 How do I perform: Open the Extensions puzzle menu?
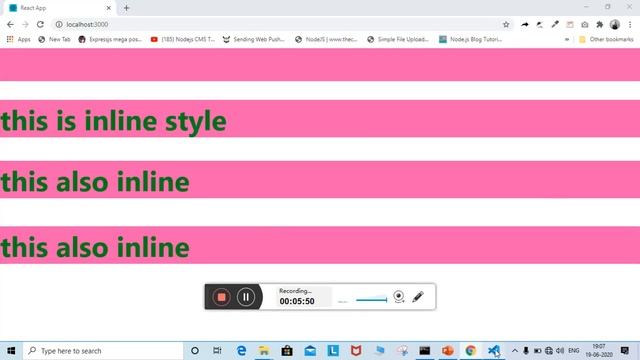coord(600,24)
